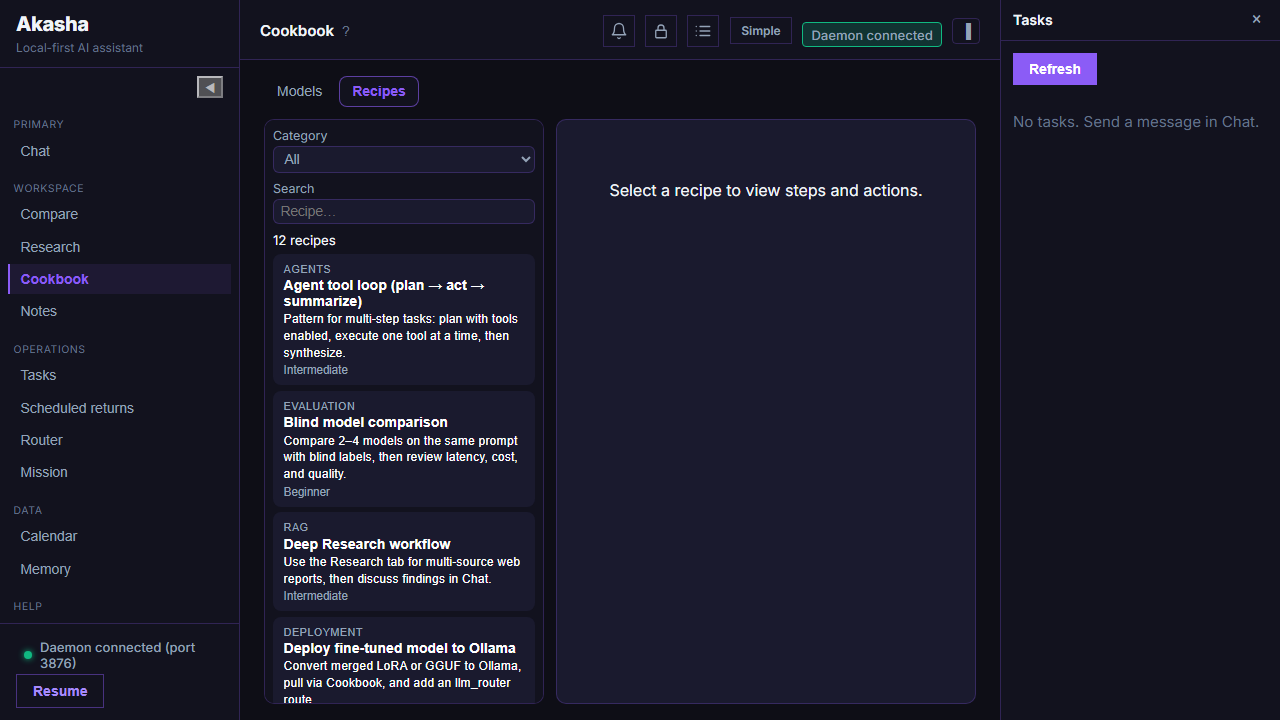Click the lock icon in header
Screen dimensions: 1280x720
click(x=661, y=31)
